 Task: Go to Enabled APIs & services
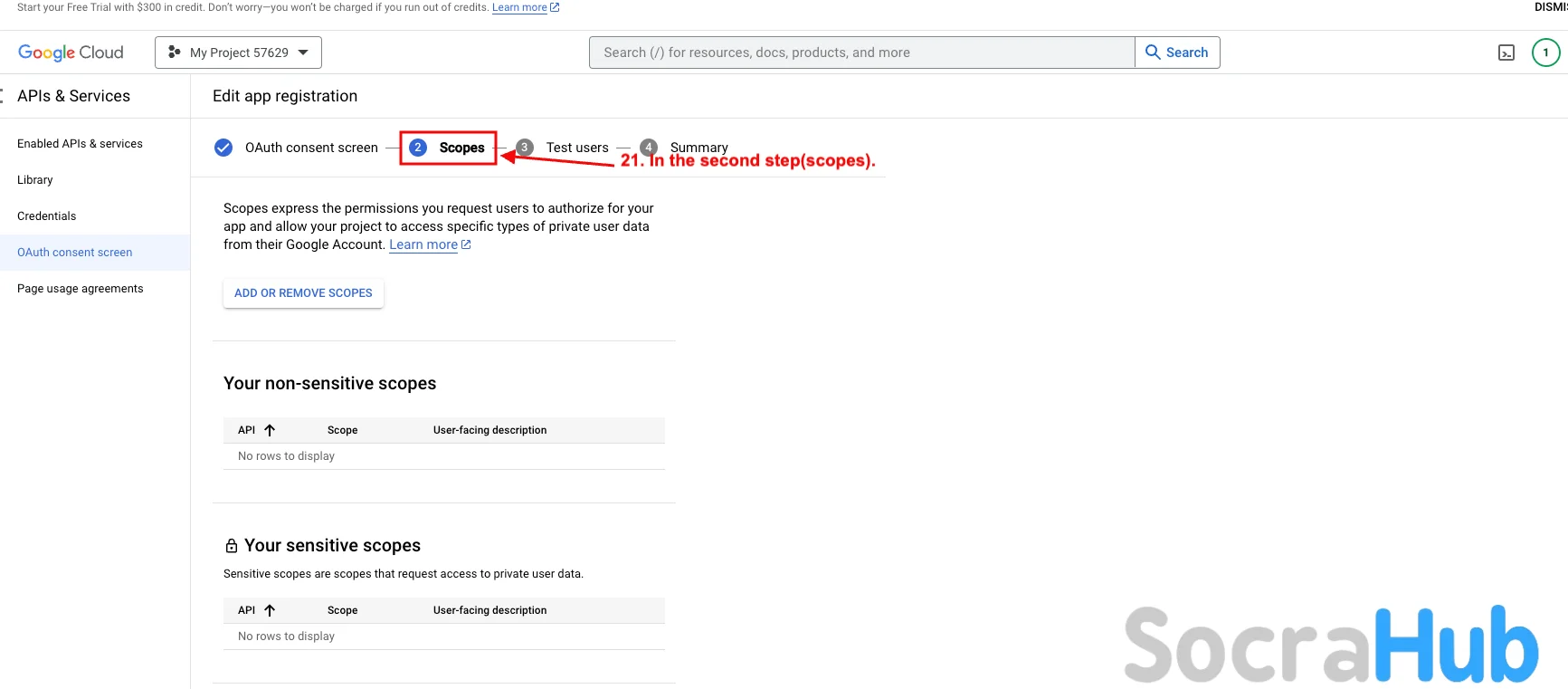[80, 144]
